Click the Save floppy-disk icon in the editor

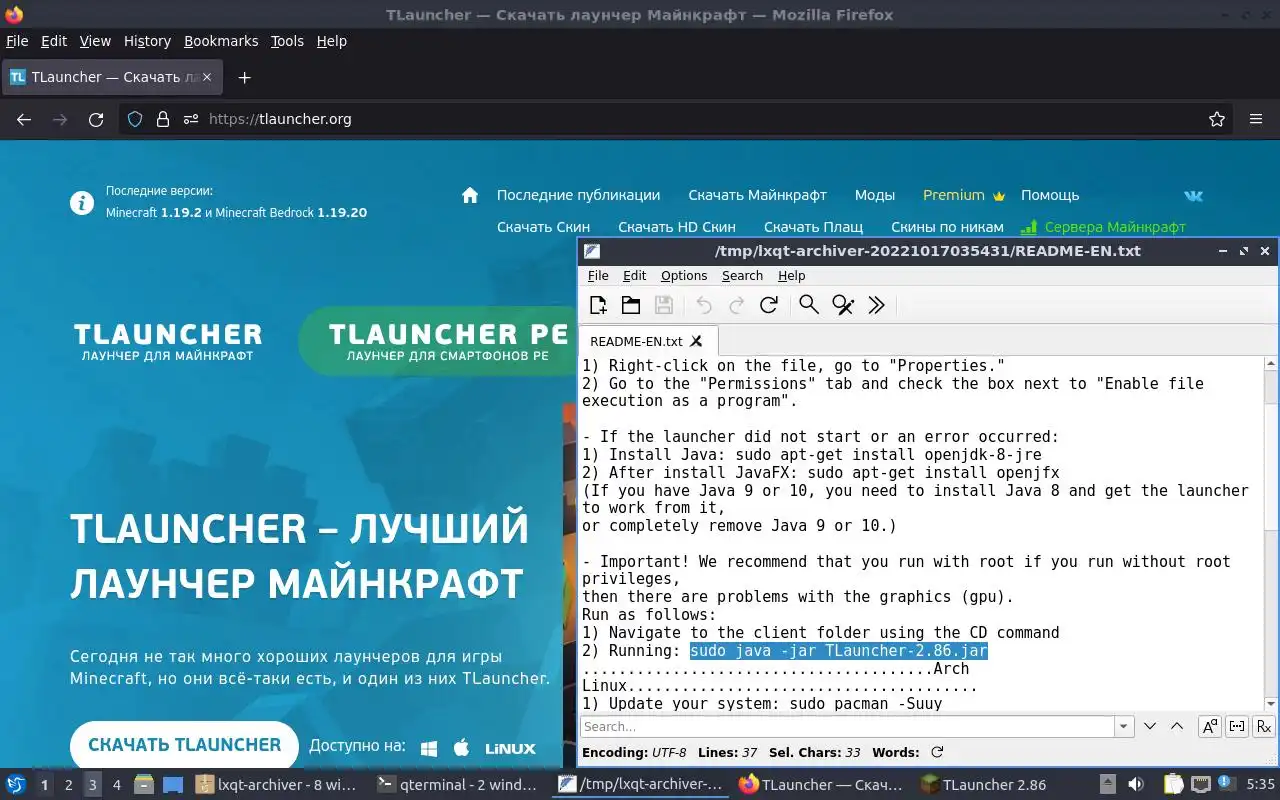(x=663, y=305)
